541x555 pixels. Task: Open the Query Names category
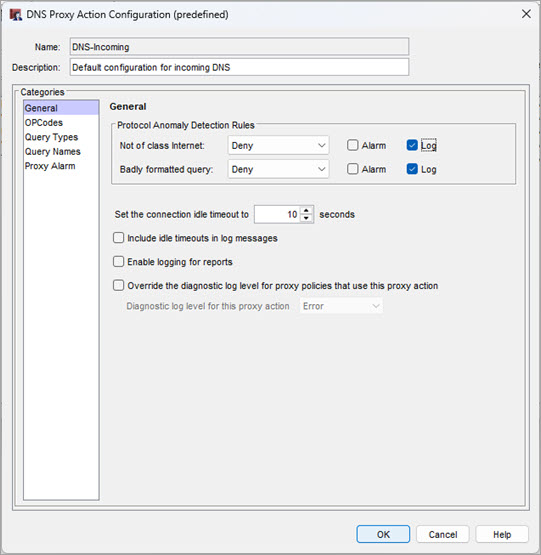coord(61,151)
